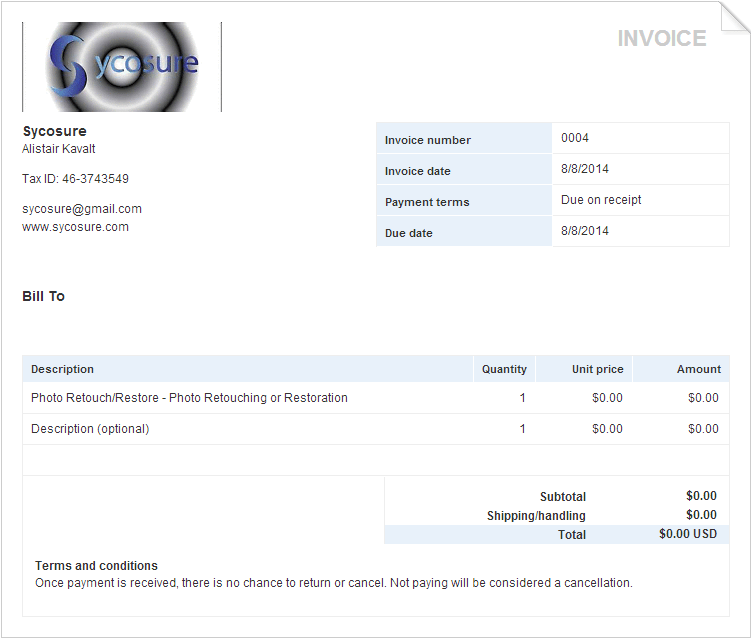Click unit price $0.00 in Photo Retouch row
The height and width of the screenshot is (641, 753).
coord(607,398)
